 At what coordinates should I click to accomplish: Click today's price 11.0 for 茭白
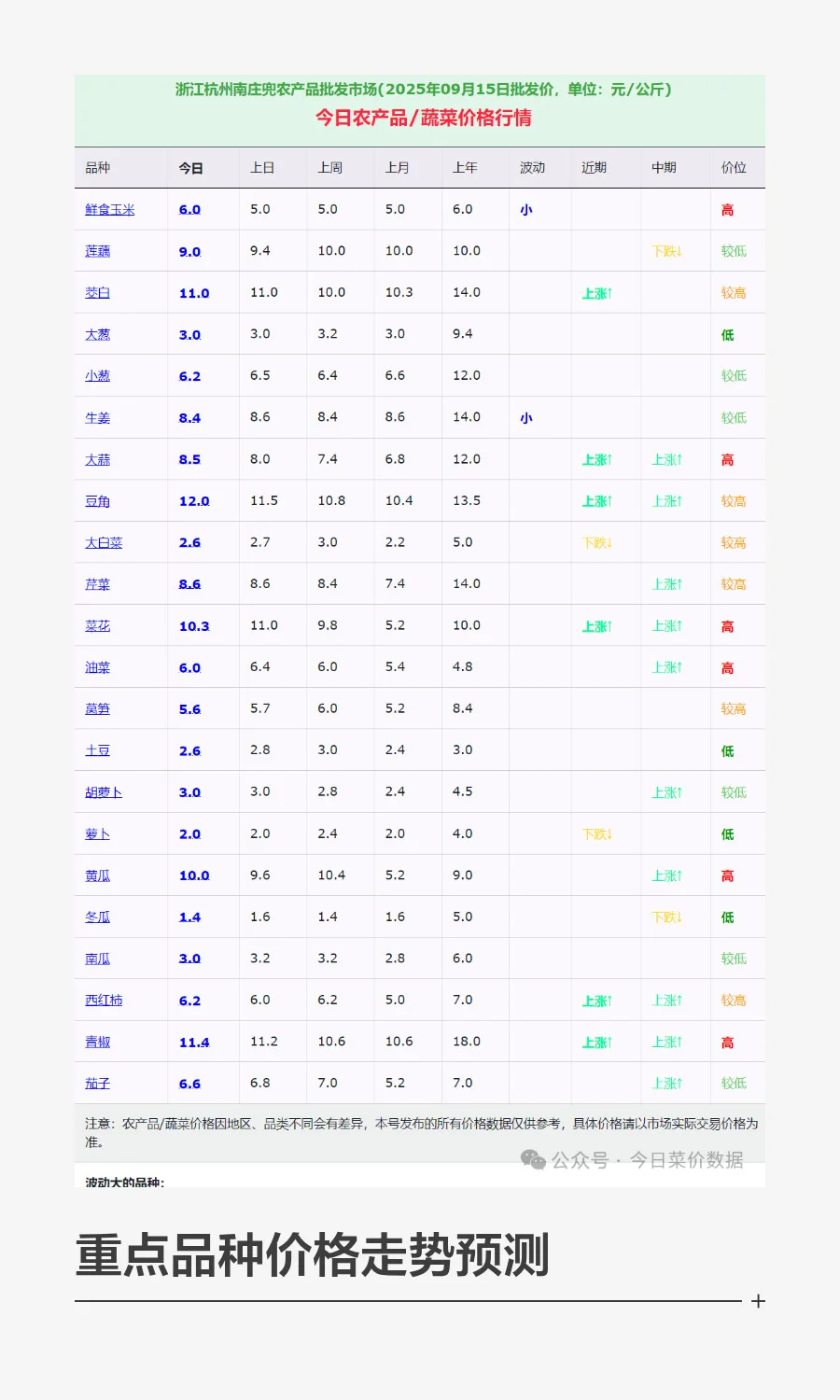coord(194,293)
